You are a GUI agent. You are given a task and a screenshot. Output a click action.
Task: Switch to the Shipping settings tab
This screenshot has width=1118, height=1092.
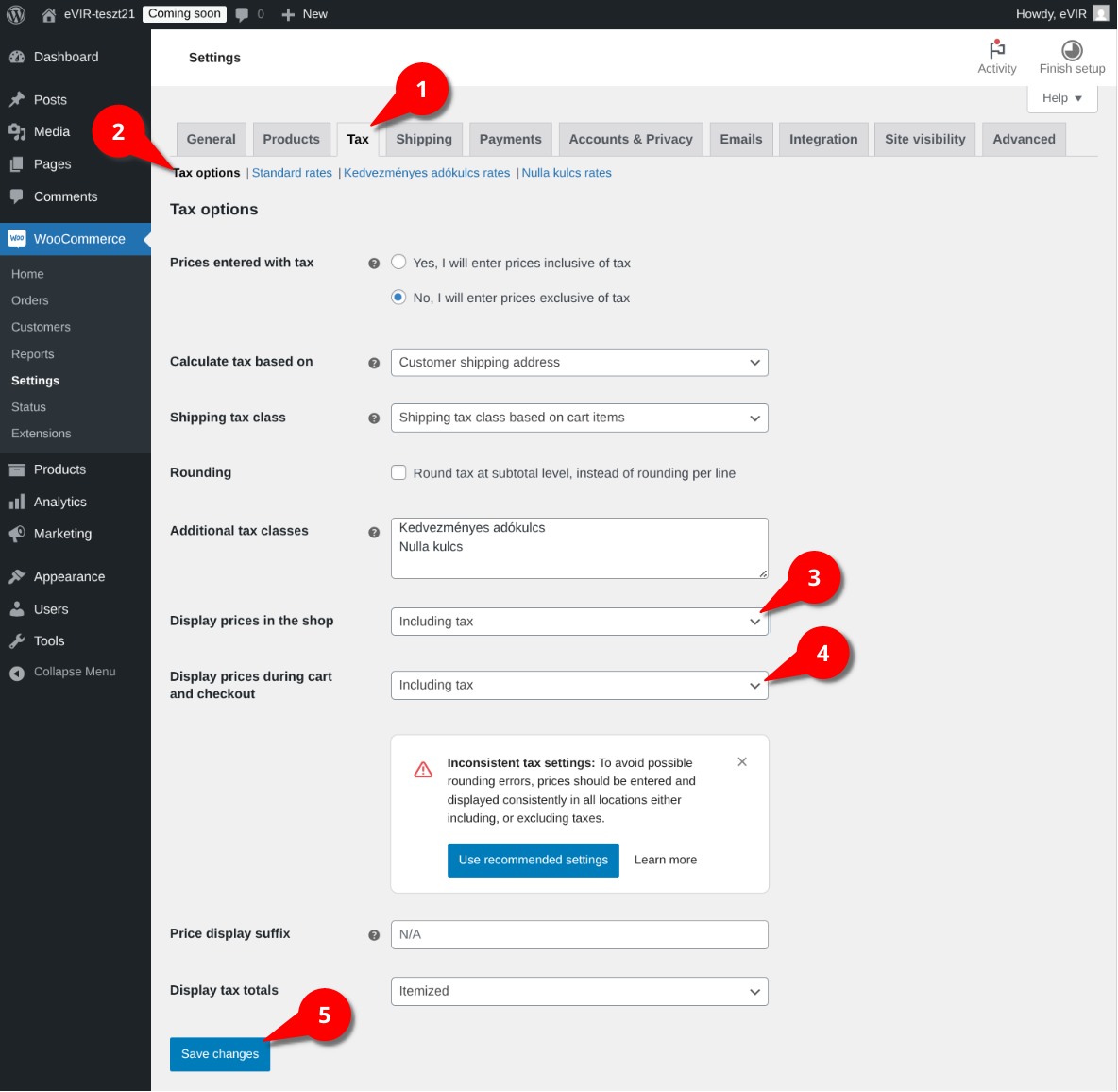coord(424,139)
